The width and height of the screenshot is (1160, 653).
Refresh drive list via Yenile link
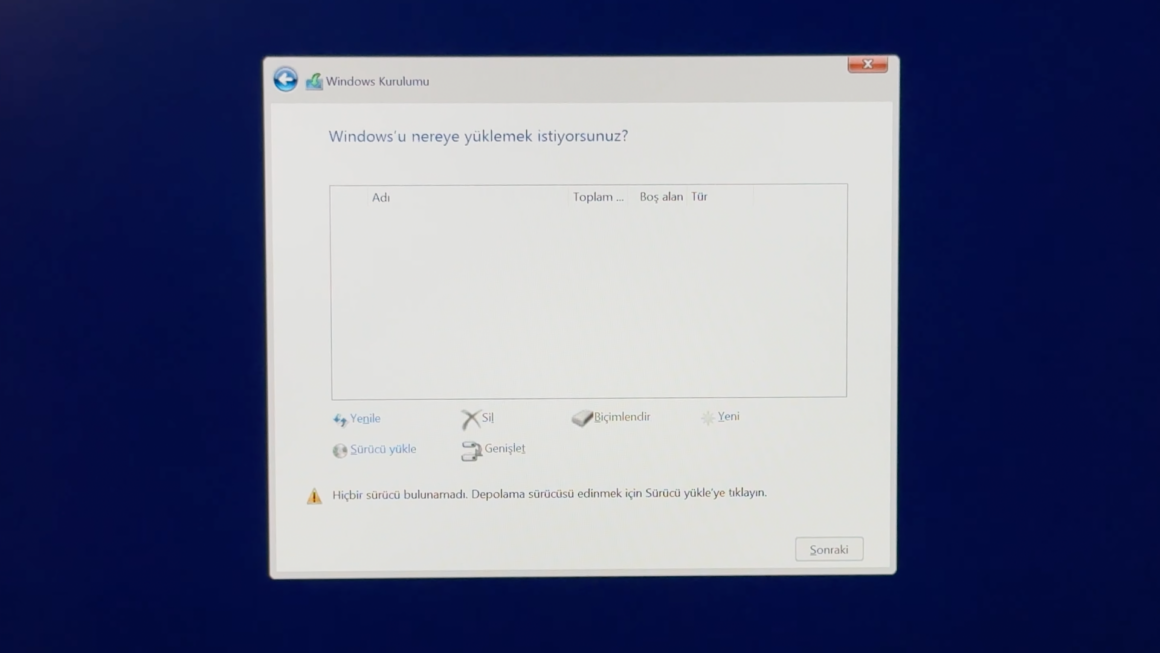(365, 419)
